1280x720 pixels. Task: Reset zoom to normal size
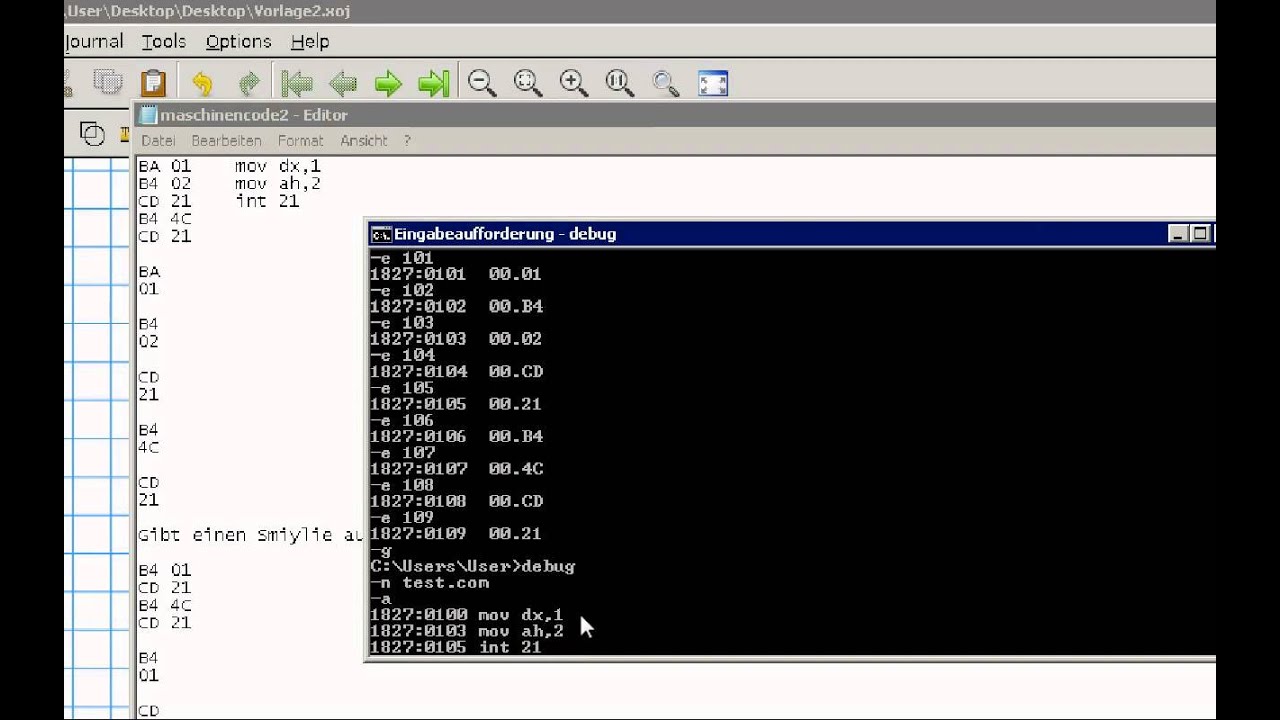click(x=620, y=83)
